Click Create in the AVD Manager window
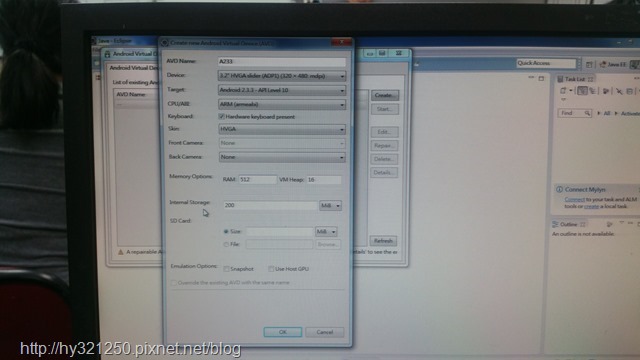This screenshot has height=360, width=640. pyautogui.click(x=384, y=95)
